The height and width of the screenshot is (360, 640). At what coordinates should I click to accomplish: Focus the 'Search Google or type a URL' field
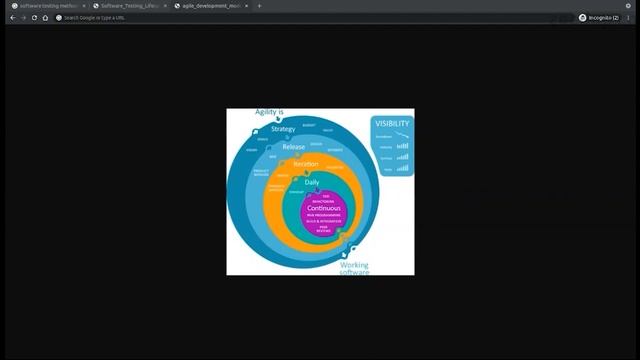tap(314, 18)
